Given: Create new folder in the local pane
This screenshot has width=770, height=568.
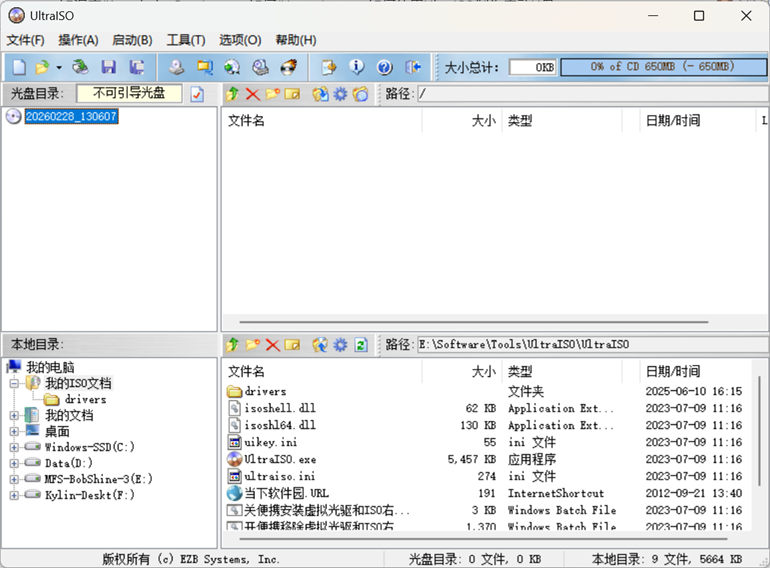Looking at the screenshot, I should coord(252,345).
